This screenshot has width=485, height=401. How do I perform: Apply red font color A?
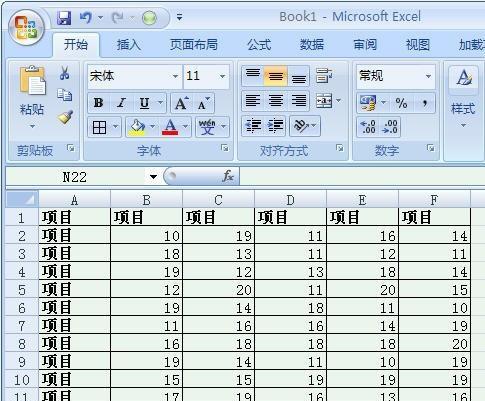[170, 127]
